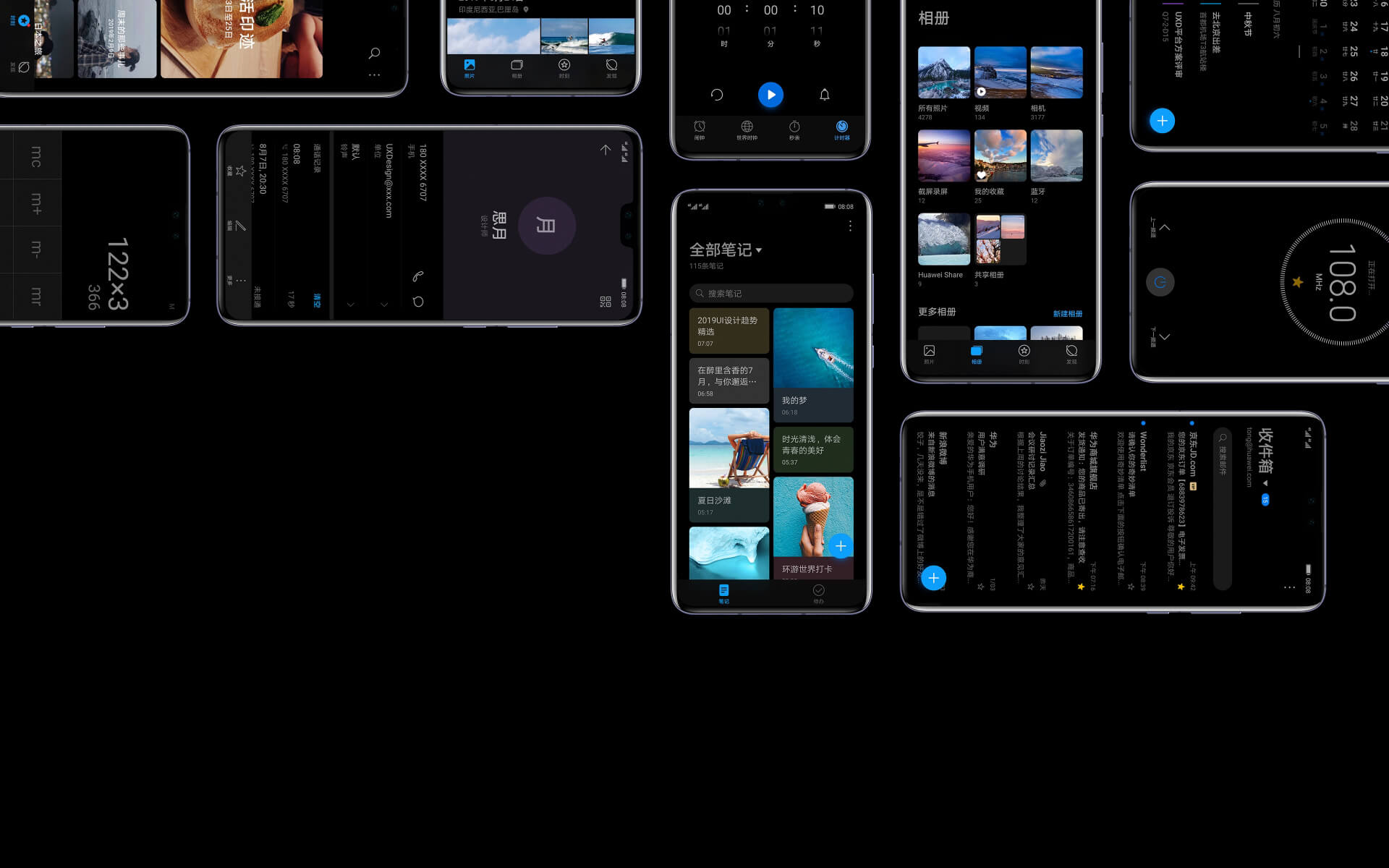
Task: Tap the timer reset circular arrow icon
Action: 717,95
